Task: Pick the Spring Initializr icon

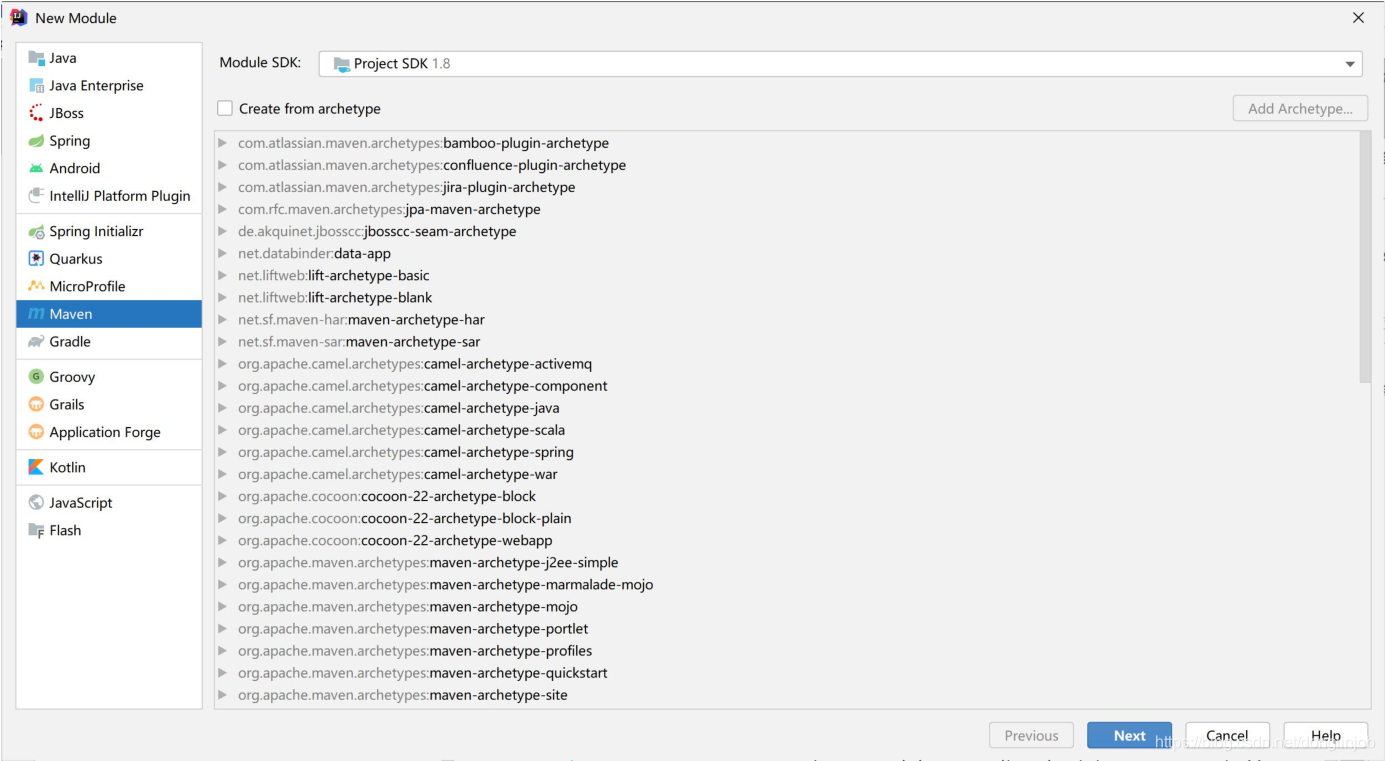Action: (37, 231)
